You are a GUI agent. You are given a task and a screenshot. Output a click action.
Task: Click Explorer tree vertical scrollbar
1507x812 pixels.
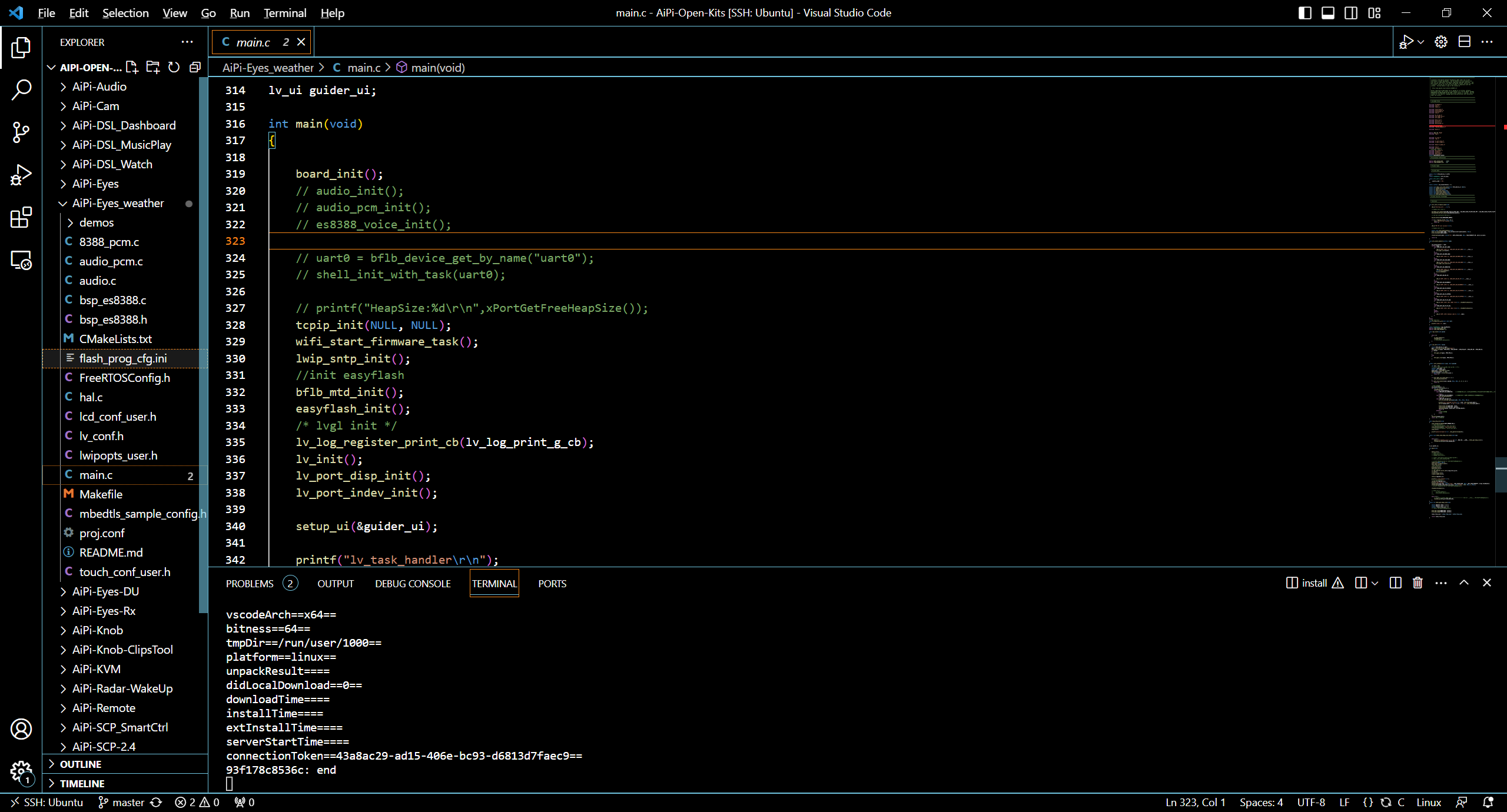204,344
